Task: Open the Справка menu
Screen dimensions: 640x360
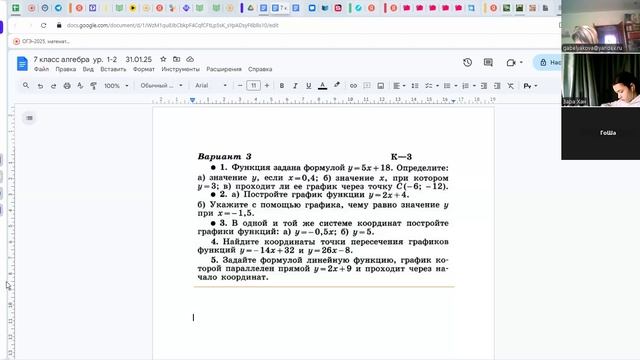Action: (x=260, y=69)
